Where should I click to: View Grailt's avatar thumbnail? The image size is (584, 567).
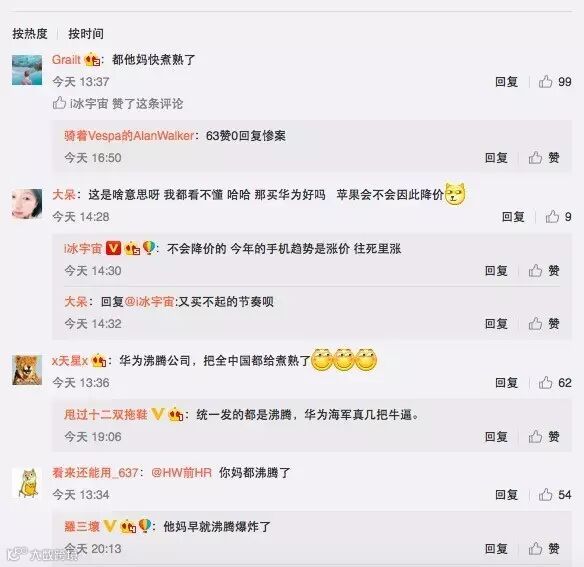(x=27, y=70)
